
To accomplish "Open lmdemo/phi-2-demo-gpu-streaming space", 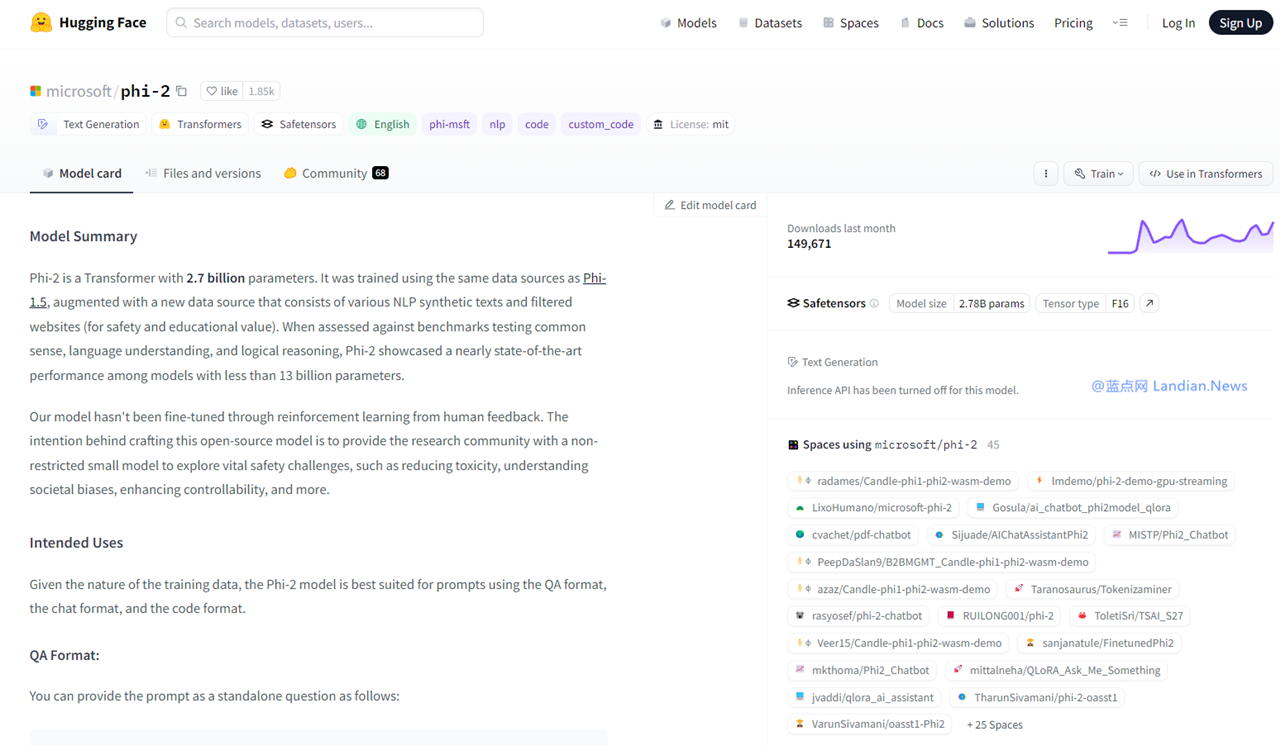I will pos(1130,481).
